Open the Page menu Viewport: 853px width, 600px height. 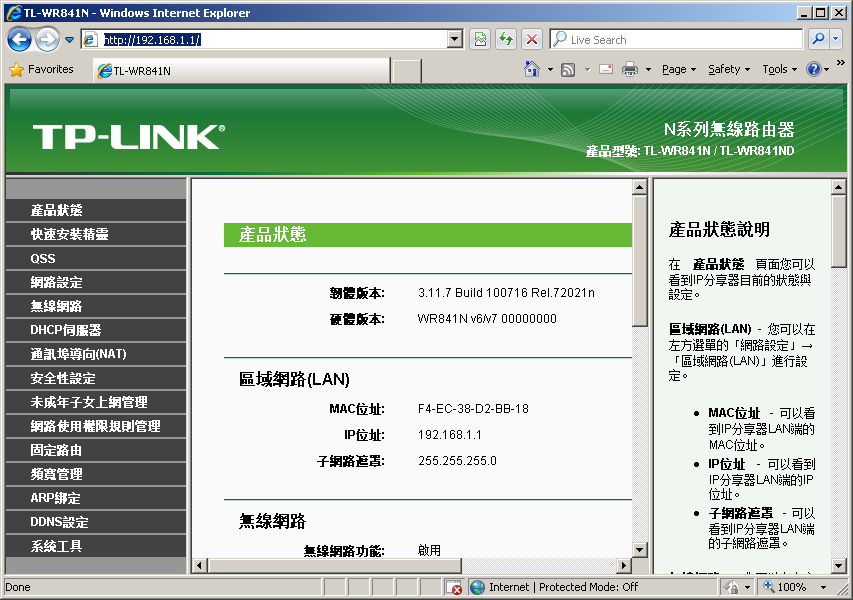pos(678,70)
